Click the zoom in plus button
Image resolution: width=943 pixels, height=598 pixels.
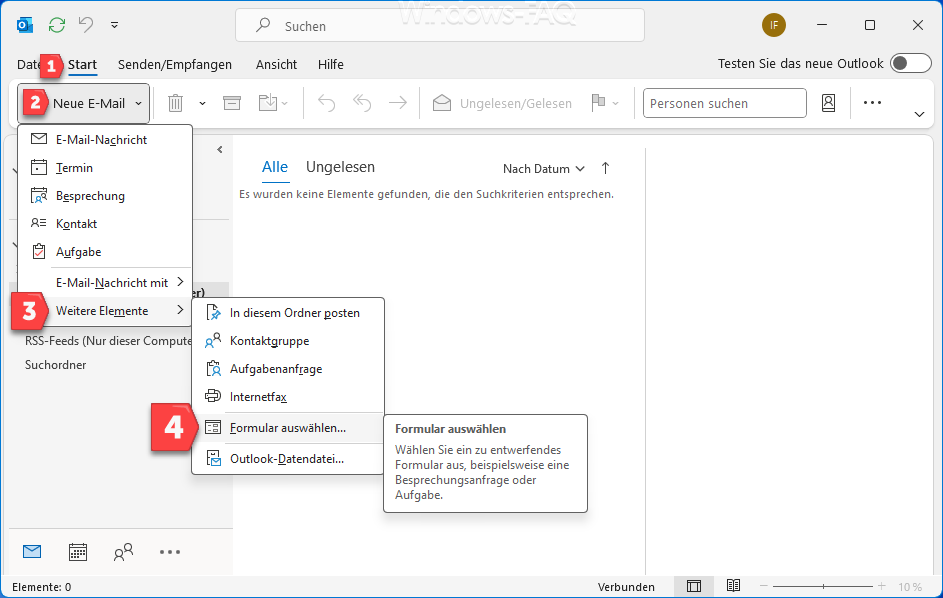[x=882, y=586]
